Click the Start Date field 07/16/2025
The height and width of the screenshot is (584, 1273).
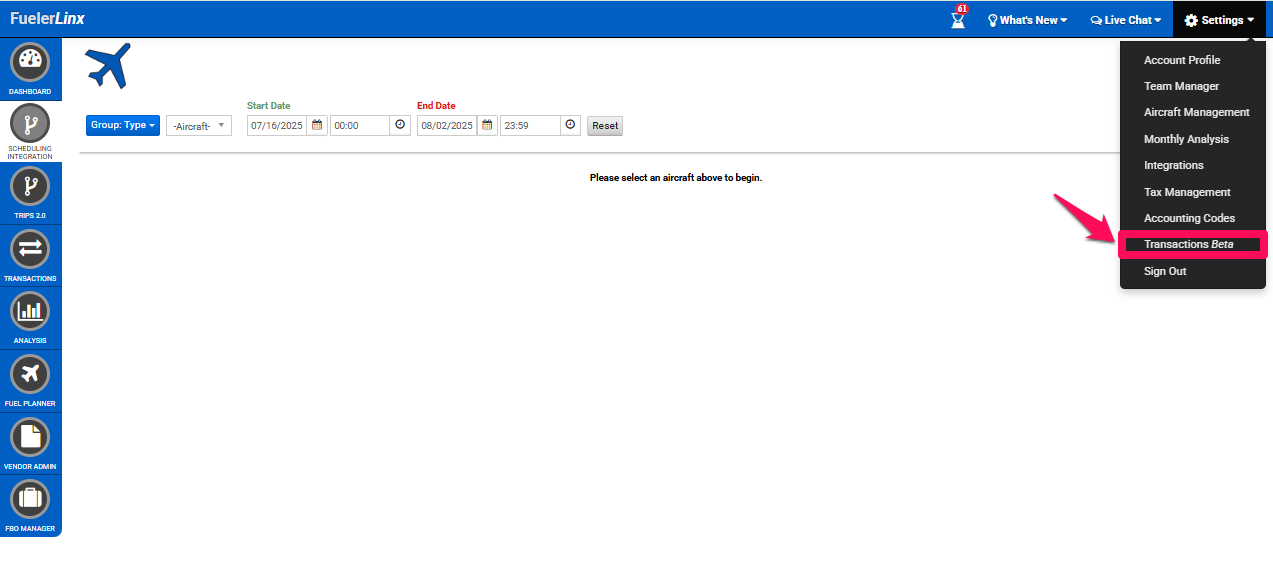pos(277,126)
